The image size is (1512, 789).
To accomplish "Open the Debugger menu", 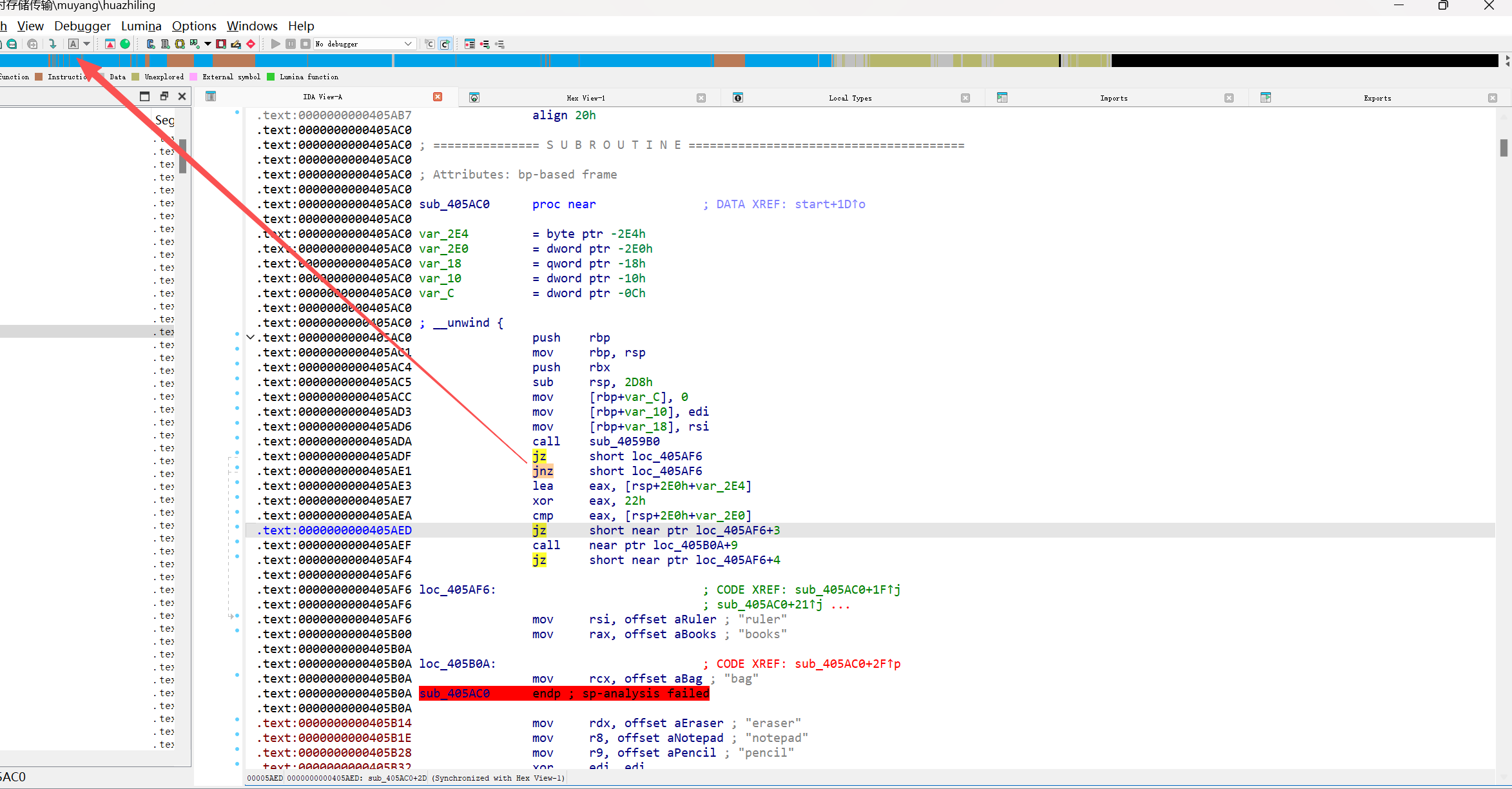I will [82, 26].
